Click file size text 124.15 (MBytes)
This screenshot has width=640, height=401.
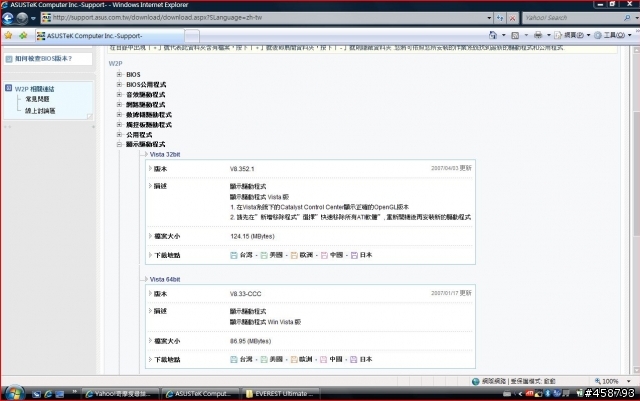click(252, 236)
